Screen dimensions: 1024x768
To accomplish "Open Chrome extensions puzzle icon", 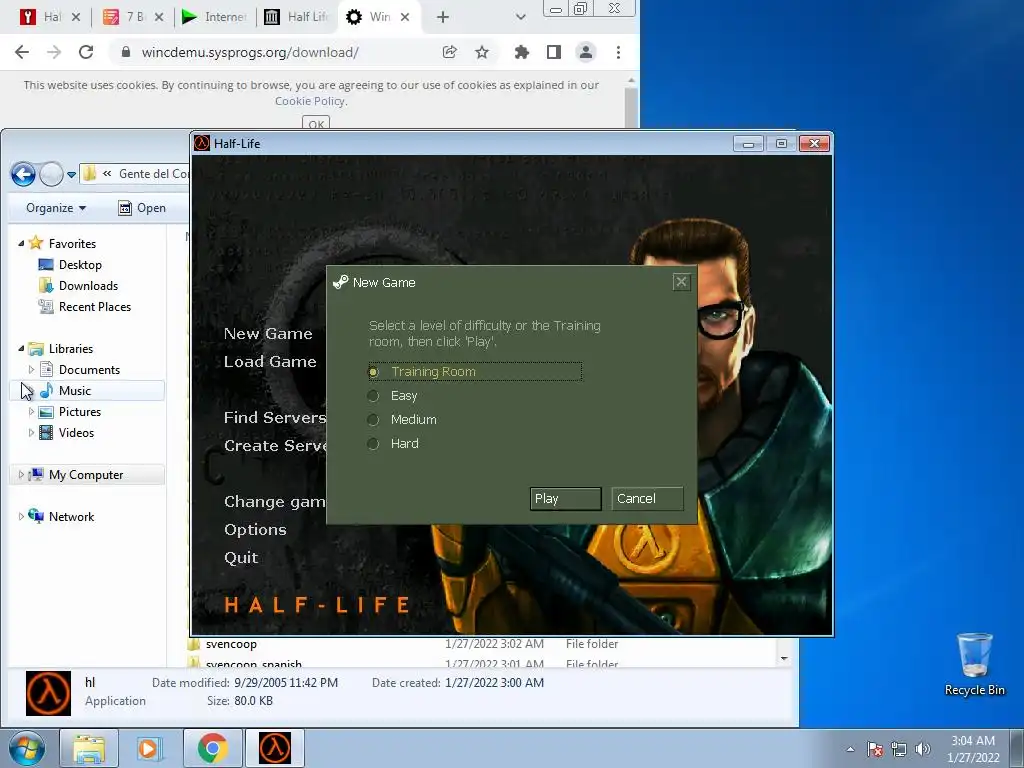I will [521, 52].
